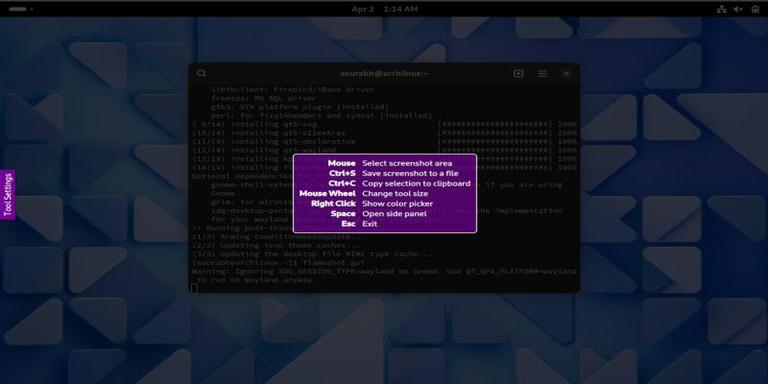Open the clock showing Apr 3 1:14 AM
768x384 pixels.
[x=384, y=9]
